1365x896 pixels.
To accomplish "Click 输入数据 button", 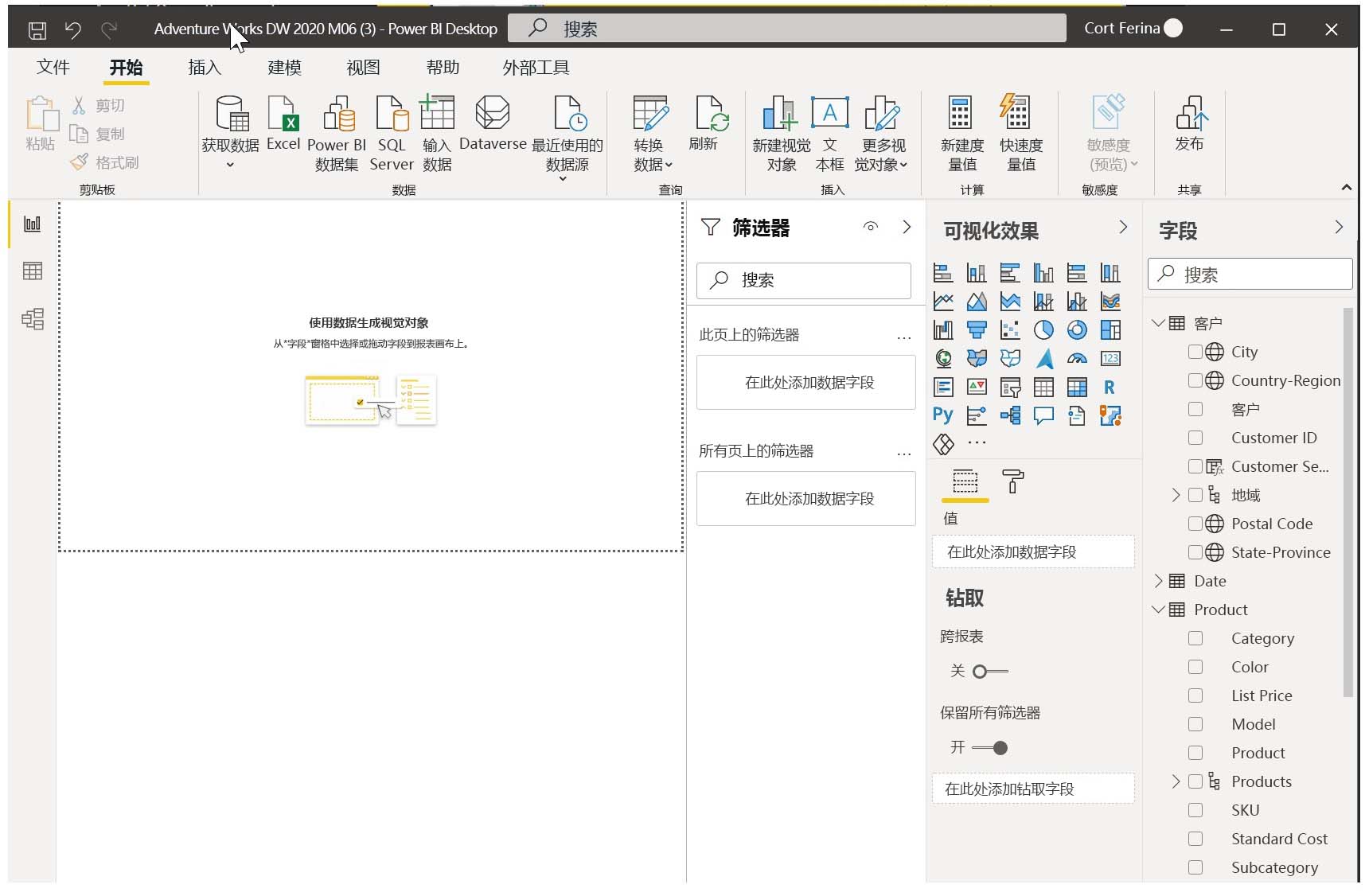I will [437, 134].
